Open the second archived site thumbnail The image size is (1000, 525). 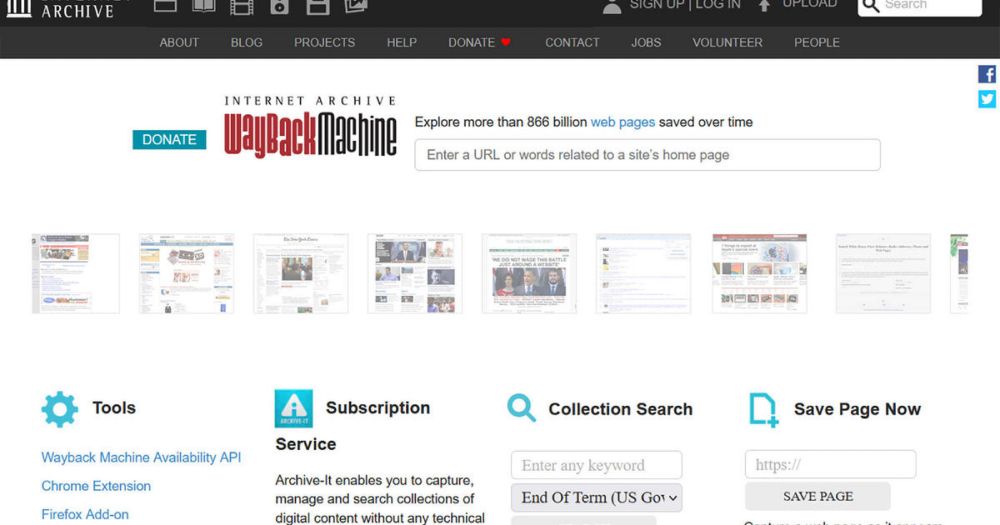186,274
